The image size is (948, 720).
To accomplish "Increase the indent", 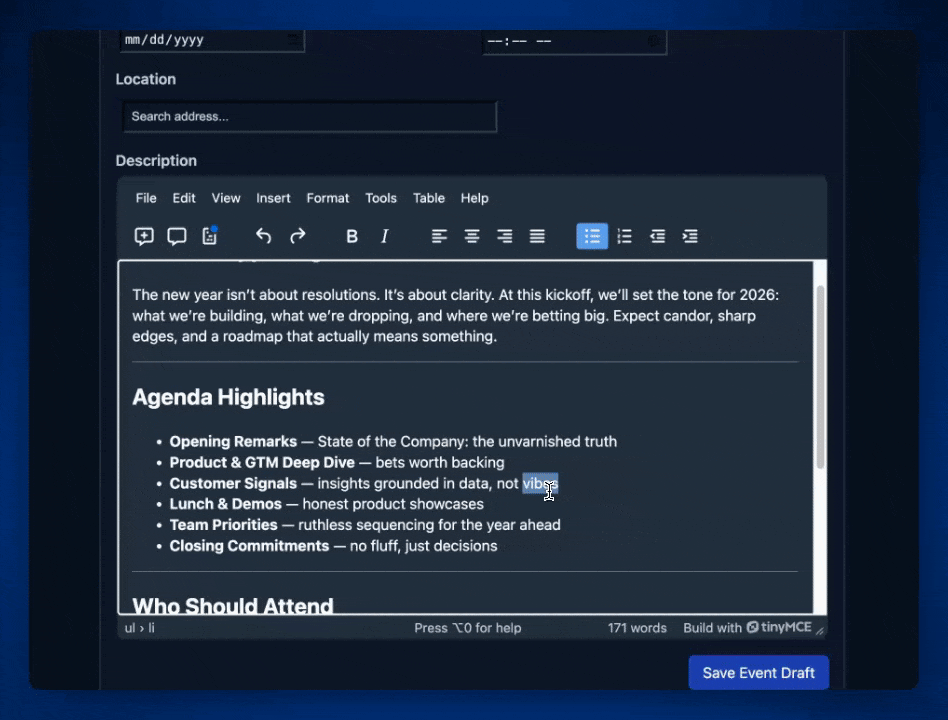I will pyautogui.click(x=690, y=236).
